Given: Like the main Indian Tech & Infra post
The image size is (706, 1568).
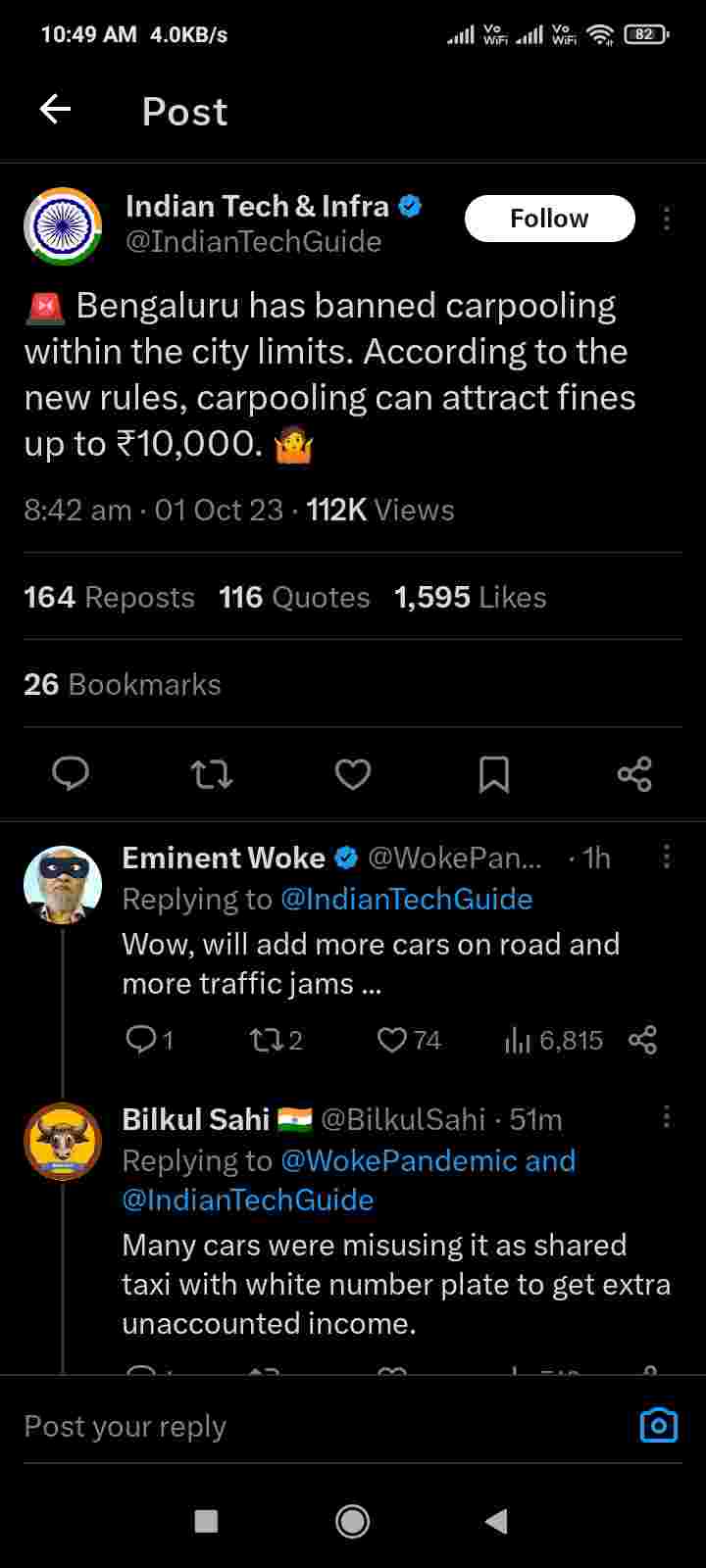Looking at the screenshot, I should (x=352, y=774).
